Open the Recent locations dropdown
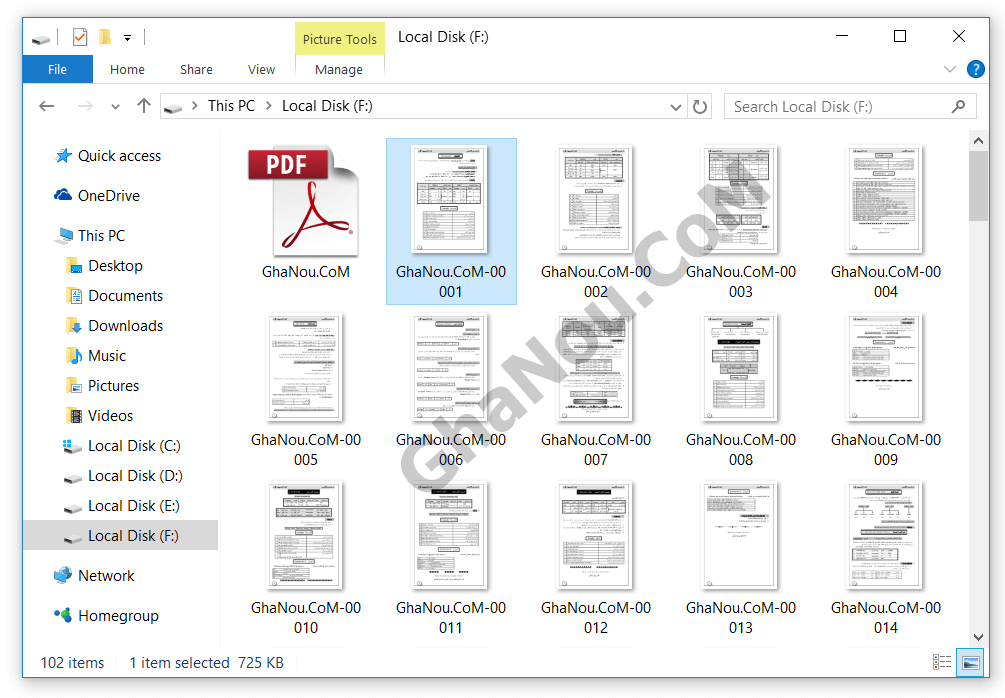This screenshot has width=1005, height=698. (x=115, y=107)
